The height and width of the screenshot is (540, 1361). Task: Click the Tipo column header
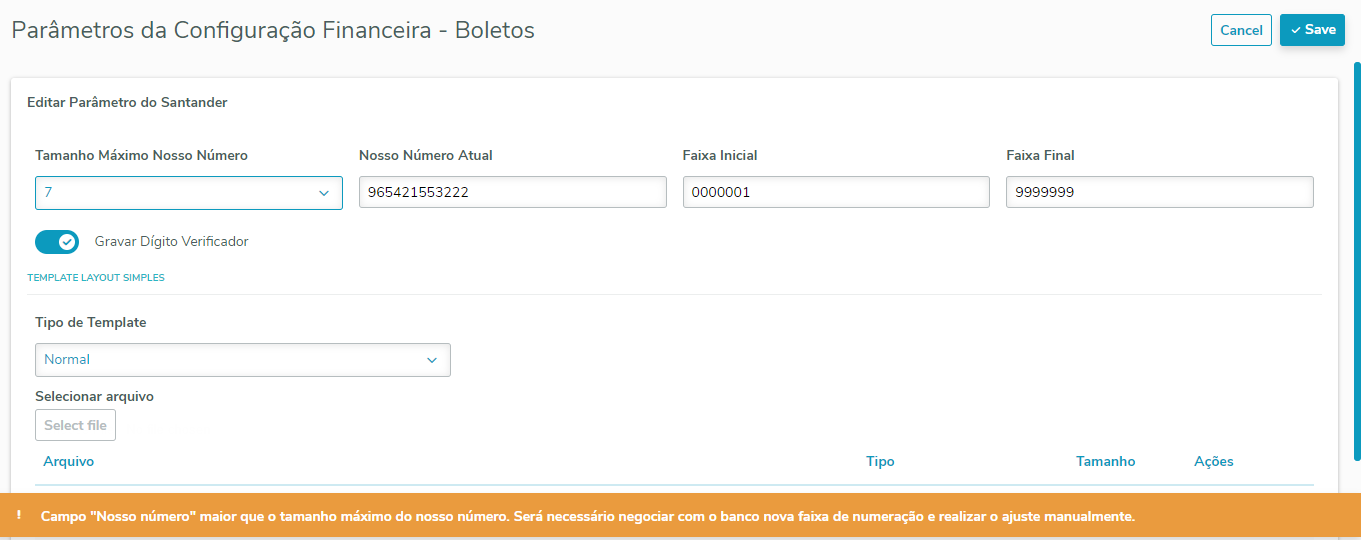pos(880,462)
